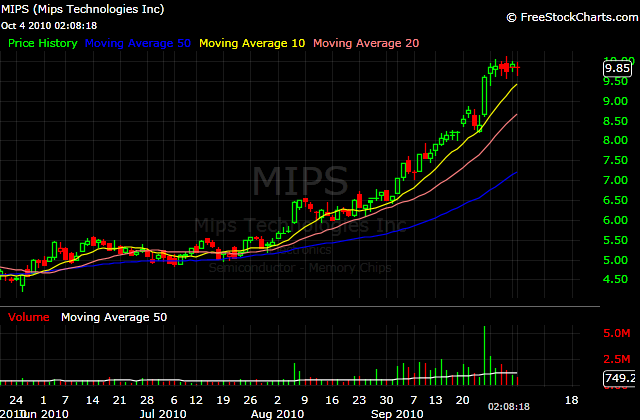Image resolution: width=640 pixels, height=420 pixels.
Task: Click the date label 19 on the axis
Action: click(223, 400)
